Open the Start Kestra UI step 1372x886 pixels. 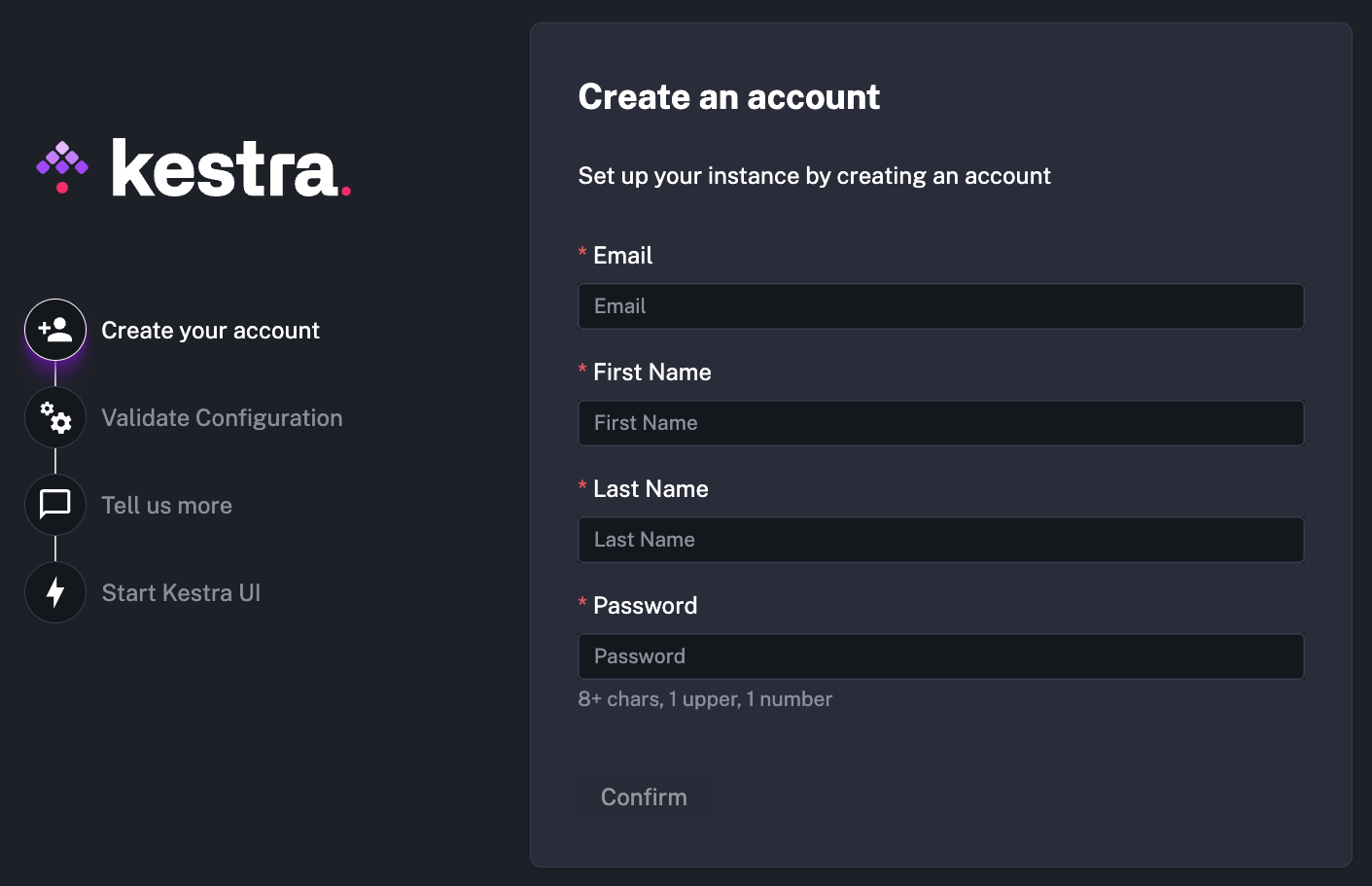181,592
